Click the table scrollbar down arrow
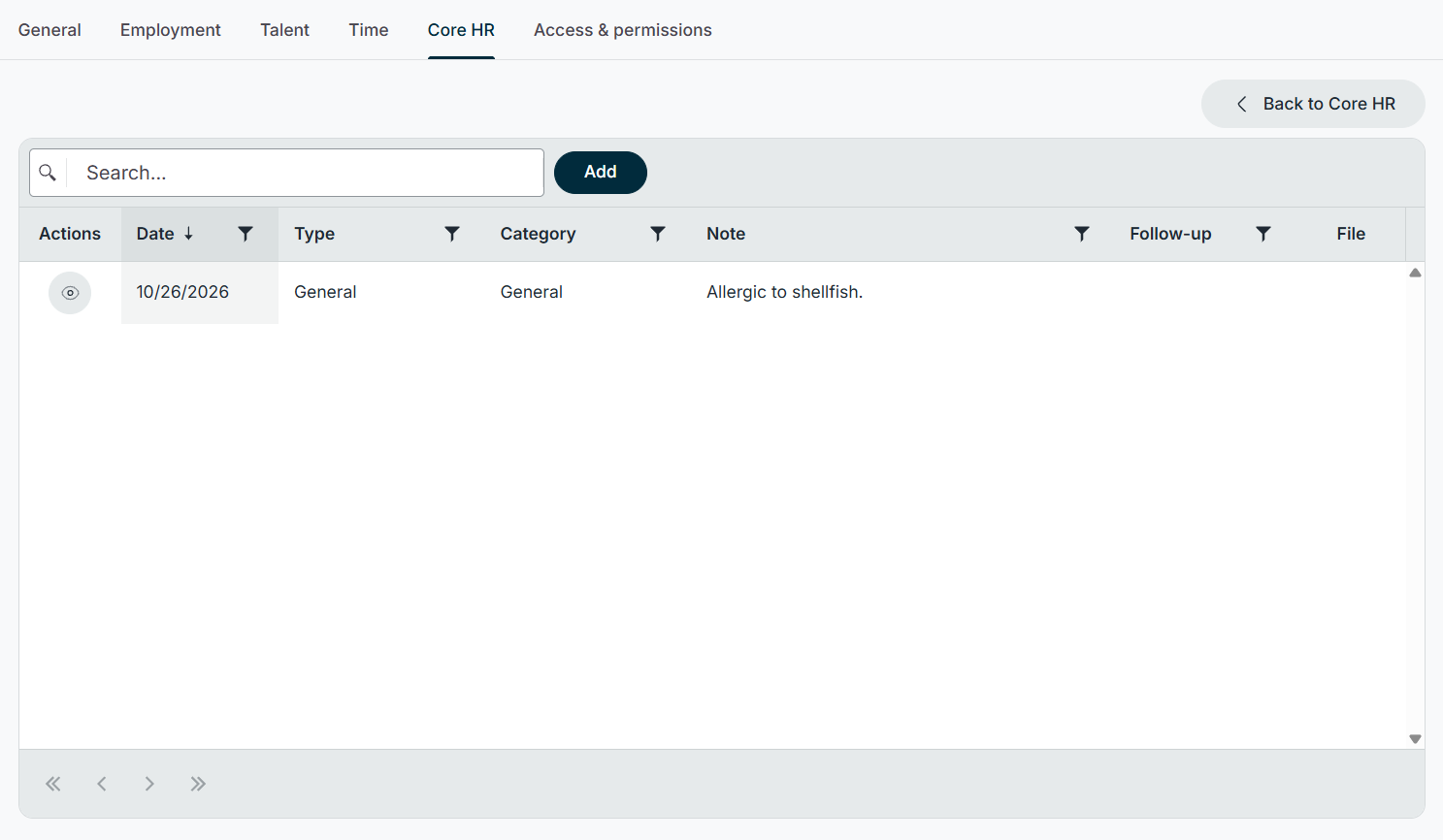The width and height of the screenshot is (1443, 840). tap(1416, 739)
